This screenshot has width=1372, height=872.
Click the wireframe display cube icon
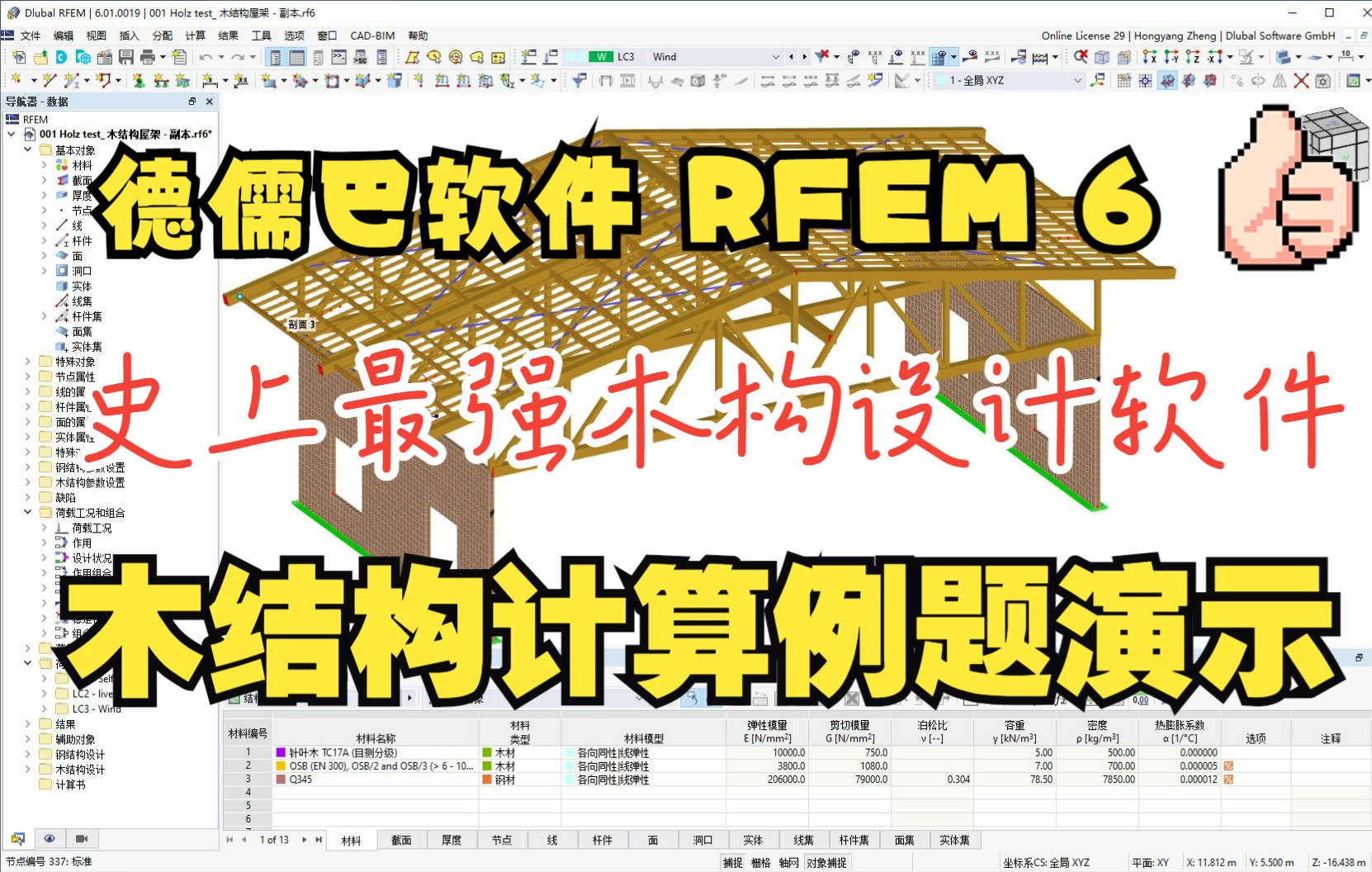(1102, 57)
